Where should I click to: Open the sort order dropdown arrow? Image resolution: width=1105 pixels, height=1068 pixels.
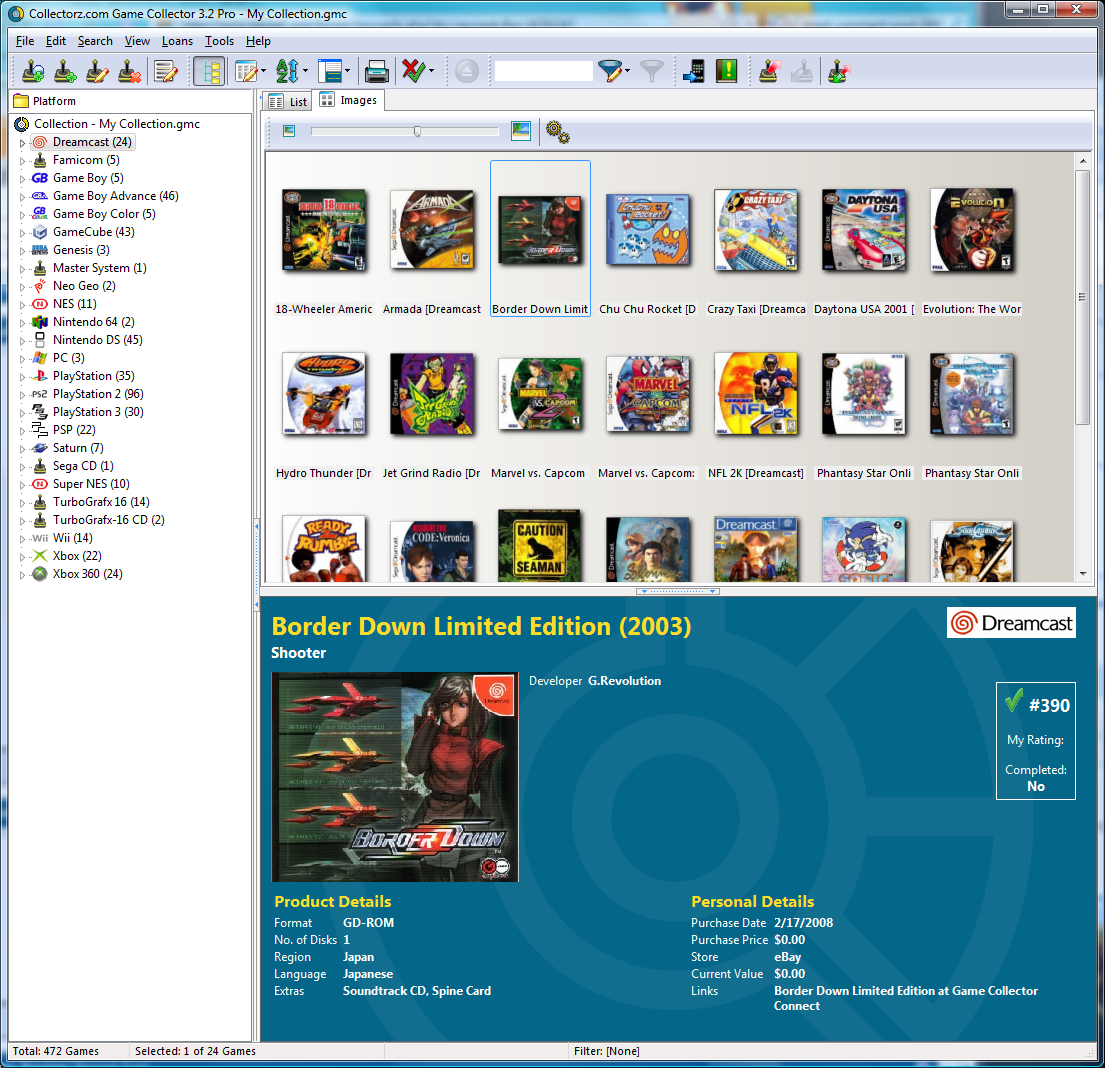305,71
